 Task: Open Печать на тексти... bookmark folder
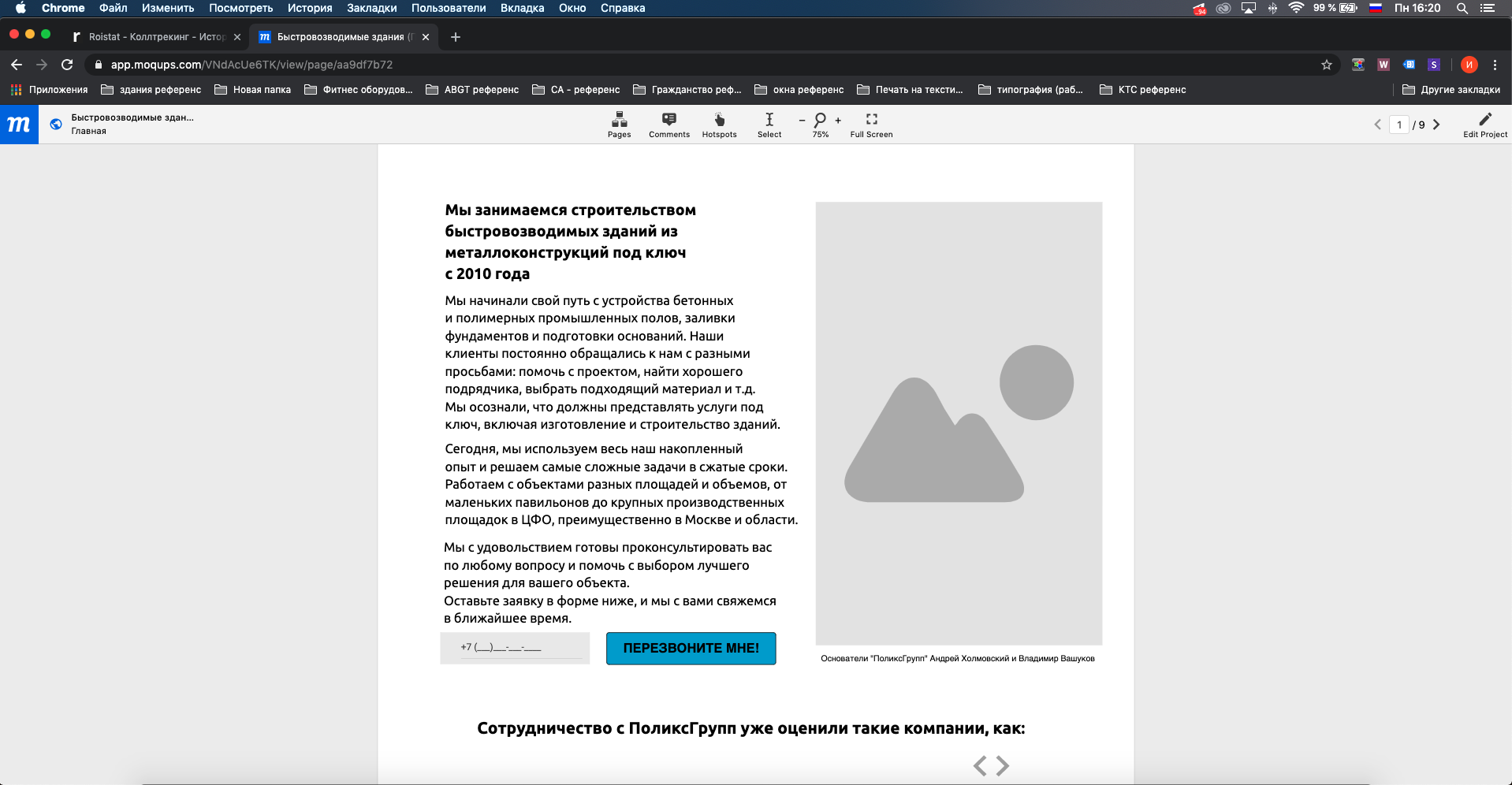tap(911, 90)
